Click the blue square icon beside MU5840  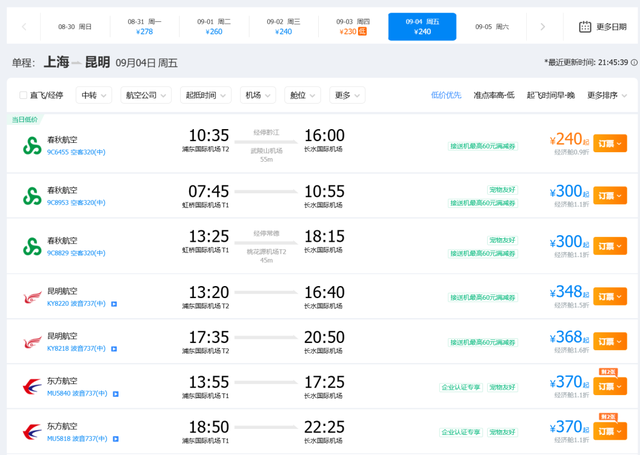point(116,394)
